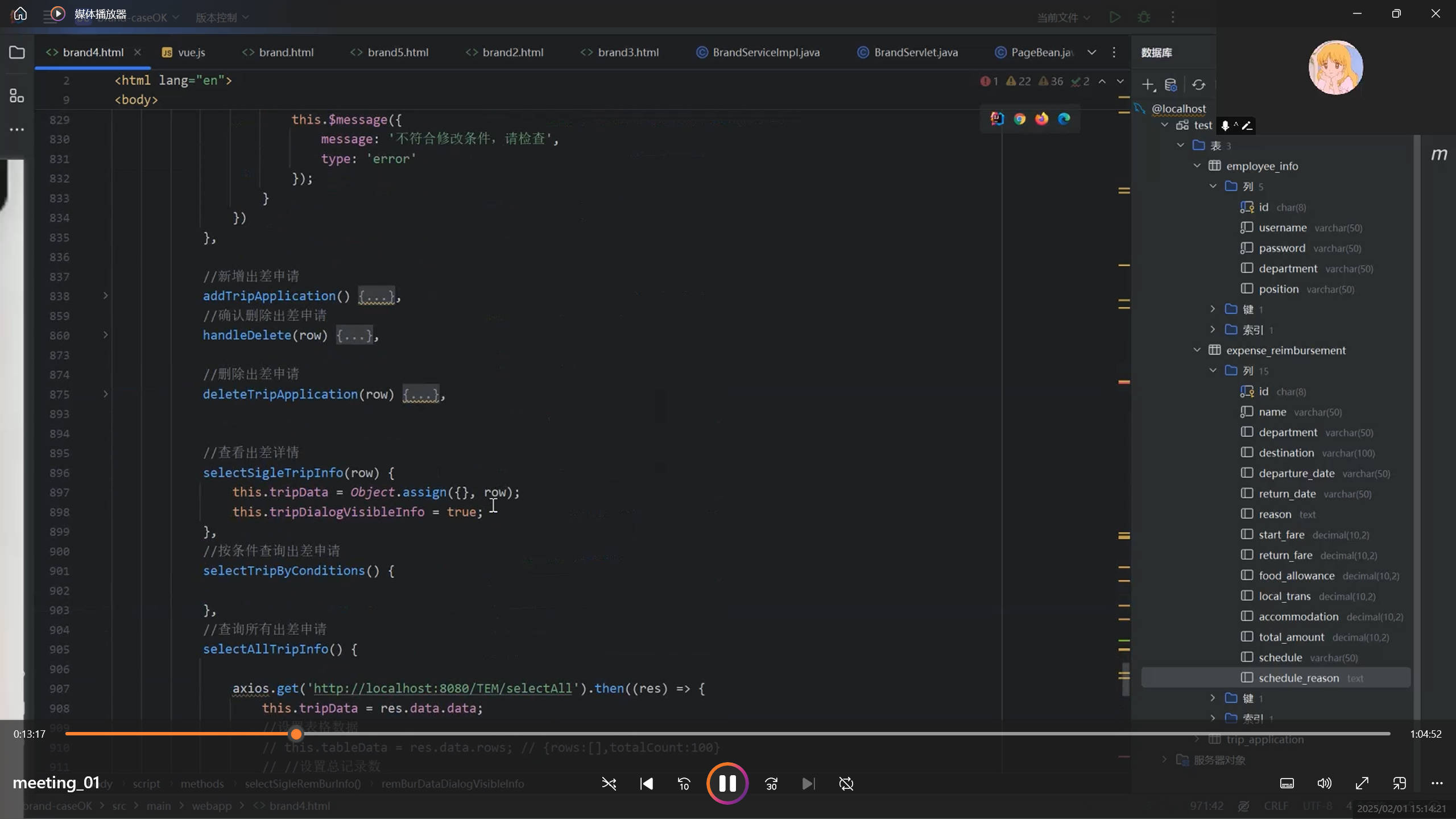1456x819 pixels.
Task: Expand folded addTripApplication method
Action: click(x=105, y=296)
